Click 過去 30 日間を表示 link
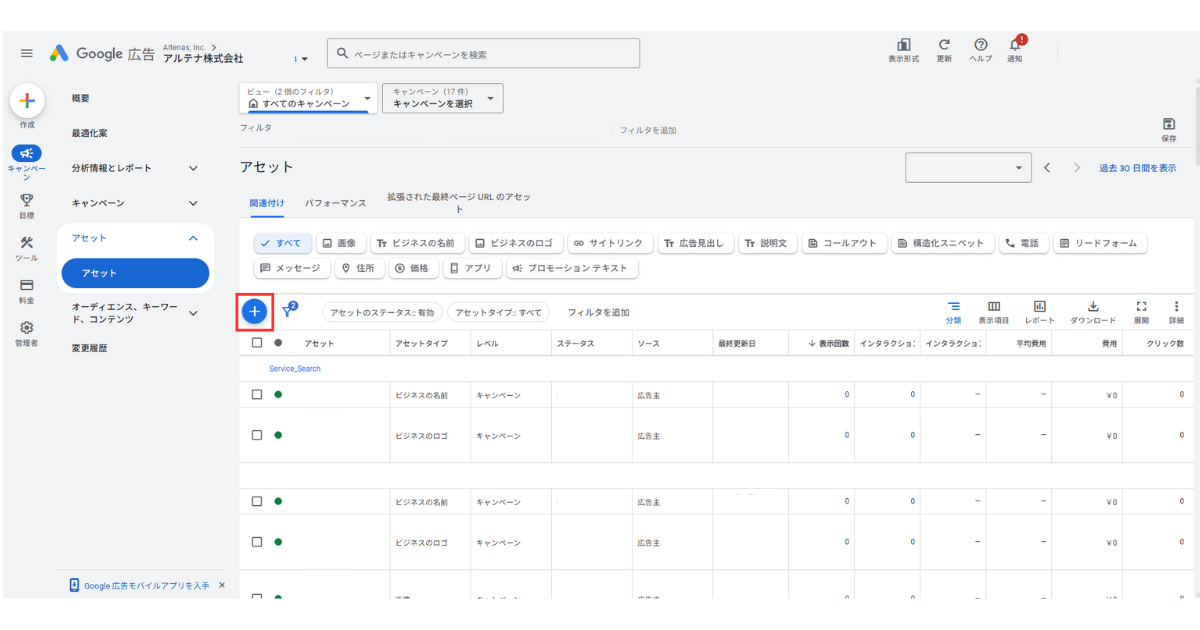 coord(1138,168)
